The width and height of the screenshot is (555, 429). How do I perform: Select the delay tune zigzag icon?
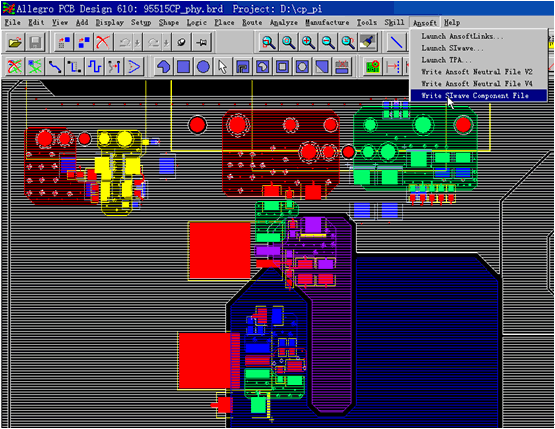point(94,67)
